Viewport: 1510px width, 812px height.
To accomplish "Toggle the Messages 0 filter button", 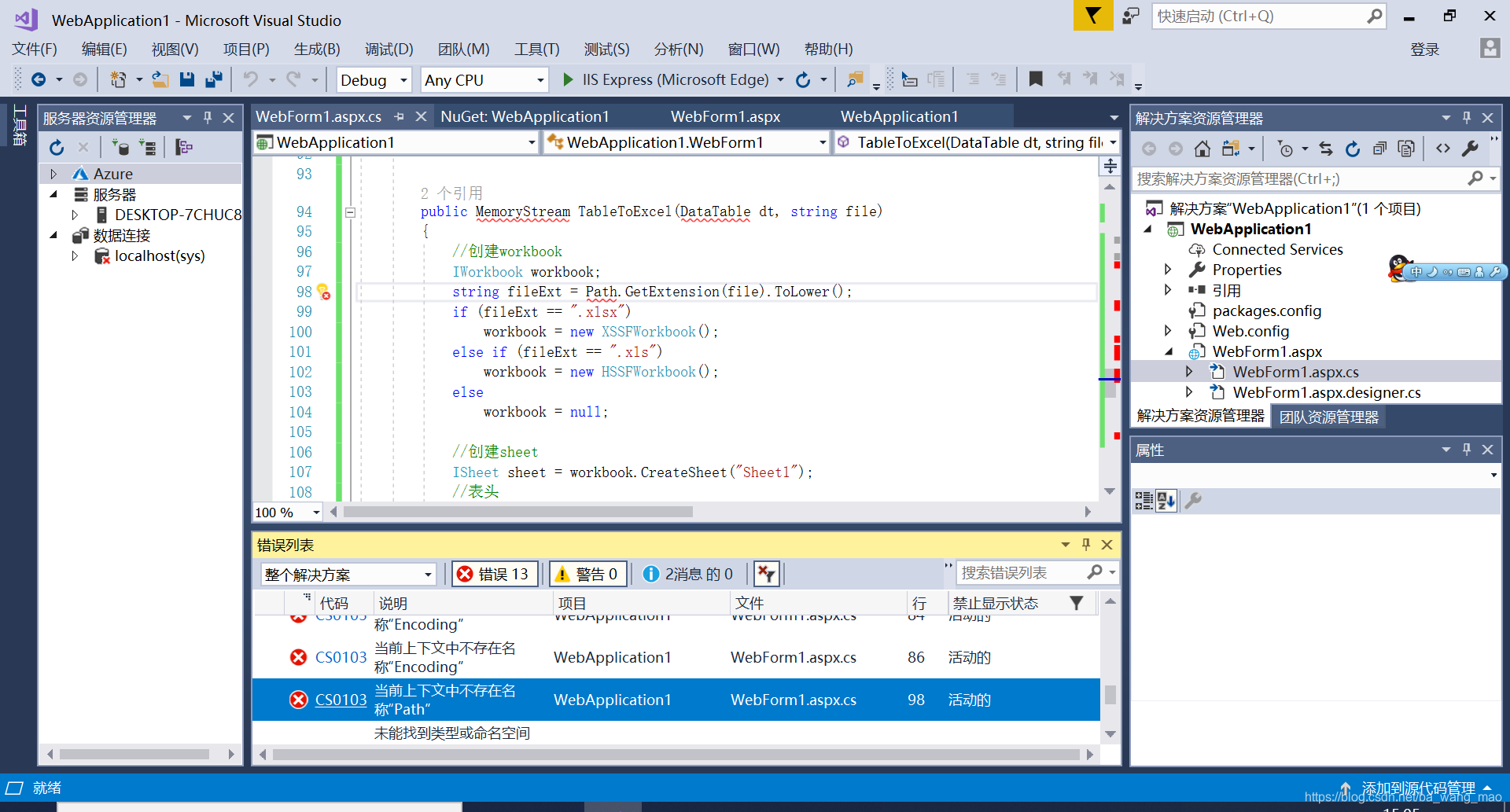I will click(x=688, y=574).
